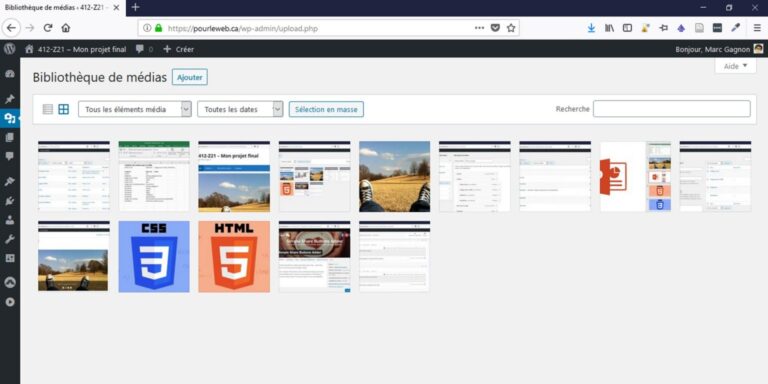The image size is (768, 384).
Task: Switch to grid view of media
Action: [x=64, y=109]
